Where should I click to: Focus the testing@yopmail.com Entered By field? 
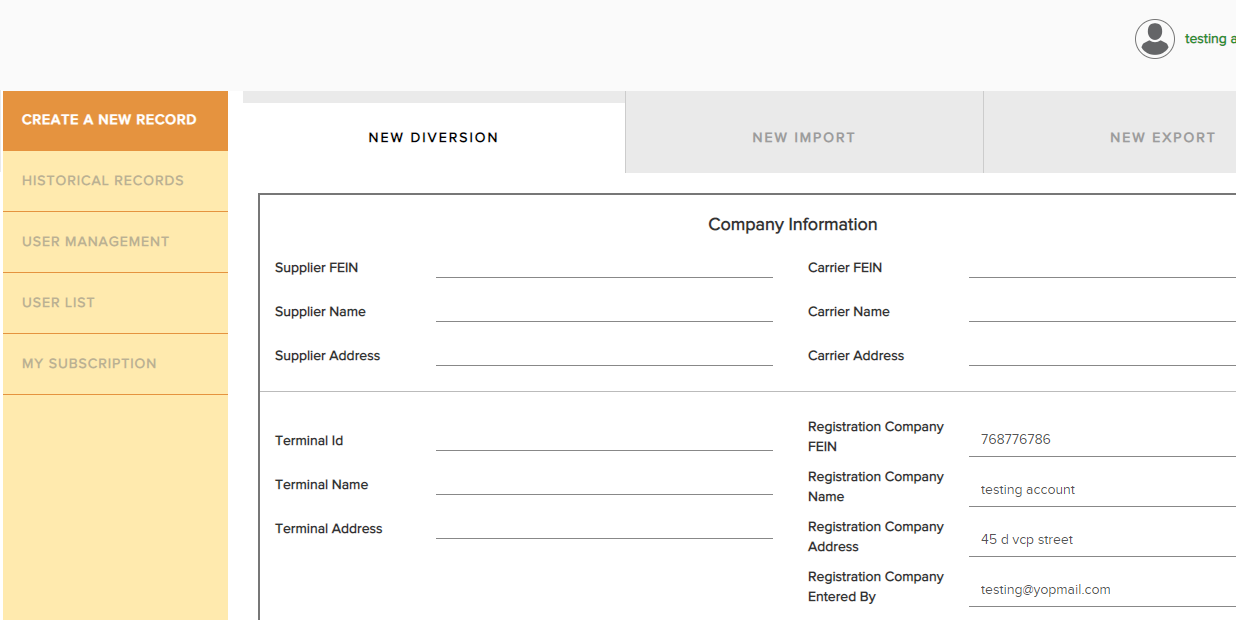tap(1102, 589)
